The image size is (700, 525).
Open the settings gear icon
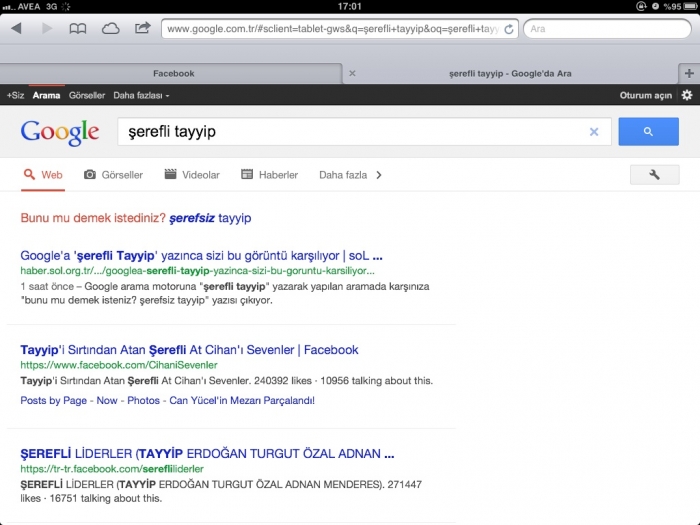(x=687, y=95)
